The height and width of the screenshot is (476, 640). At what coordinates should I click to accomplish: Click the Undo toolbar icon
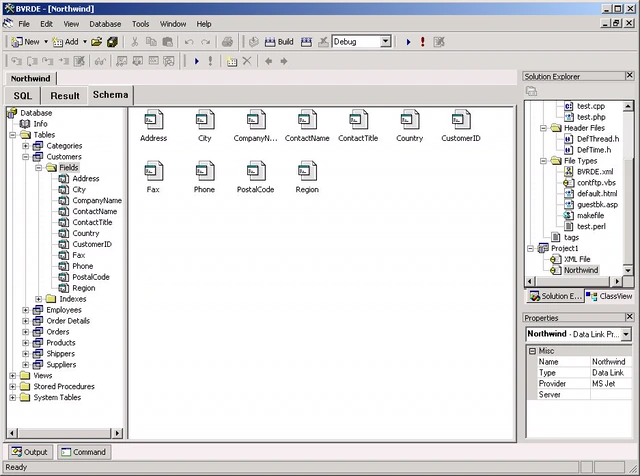(x=189, y=42)
